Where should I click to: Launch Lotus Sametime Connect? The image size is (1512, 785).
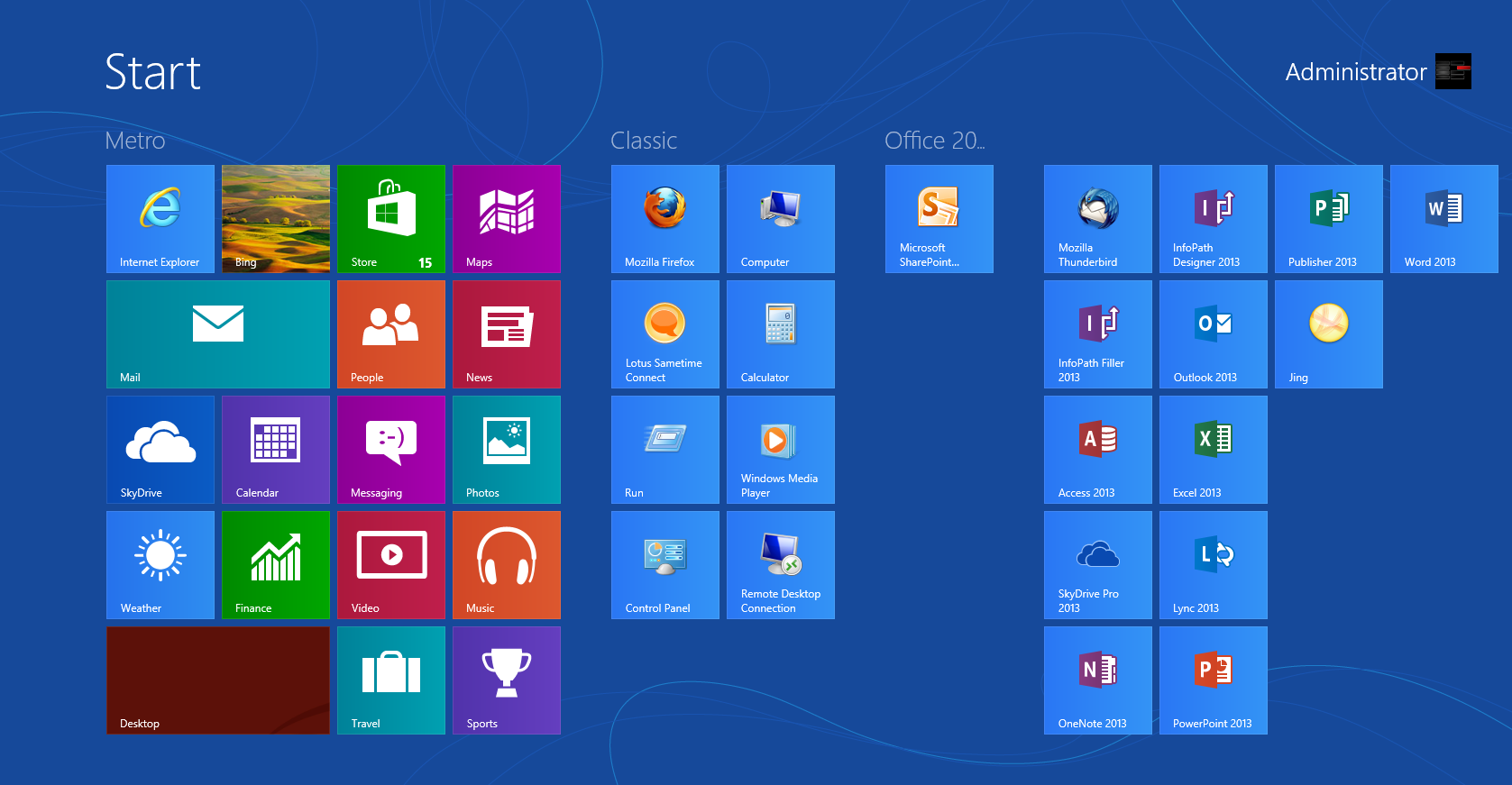pyautogui.click(x=665, y=334)
